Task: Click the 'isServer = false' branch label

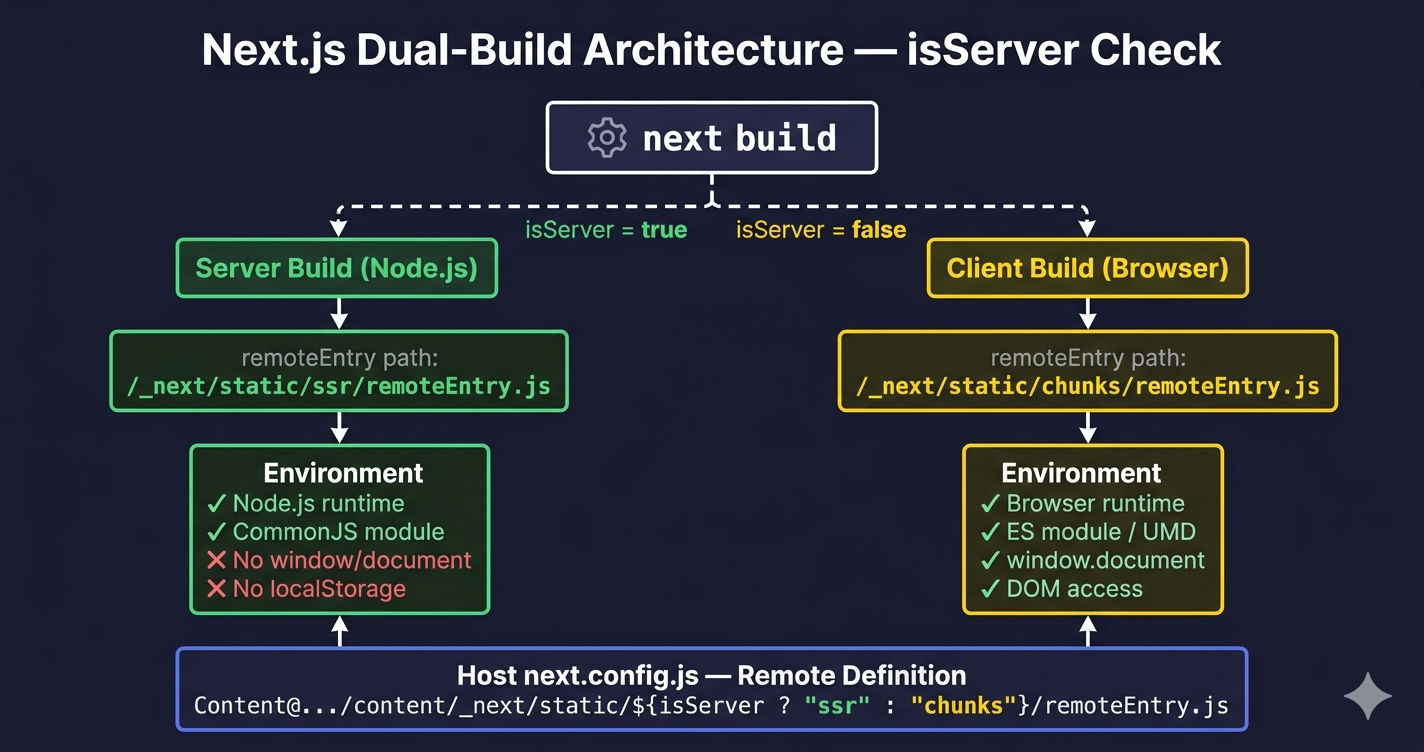Action: point(821,230)
